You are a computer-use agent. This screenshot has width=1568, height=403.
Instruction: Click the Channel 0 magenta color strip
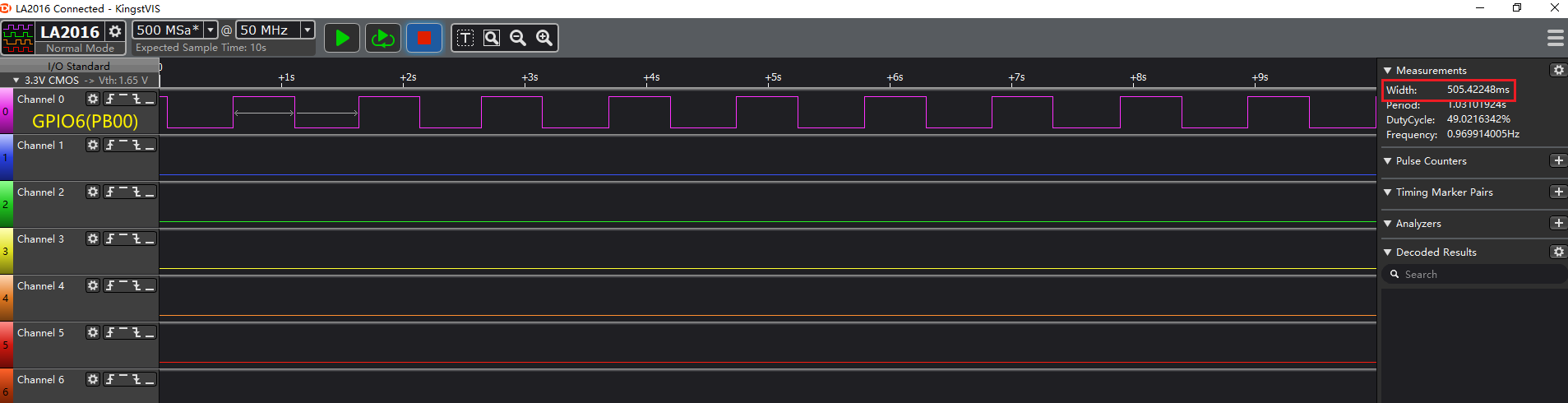point(6,111)
